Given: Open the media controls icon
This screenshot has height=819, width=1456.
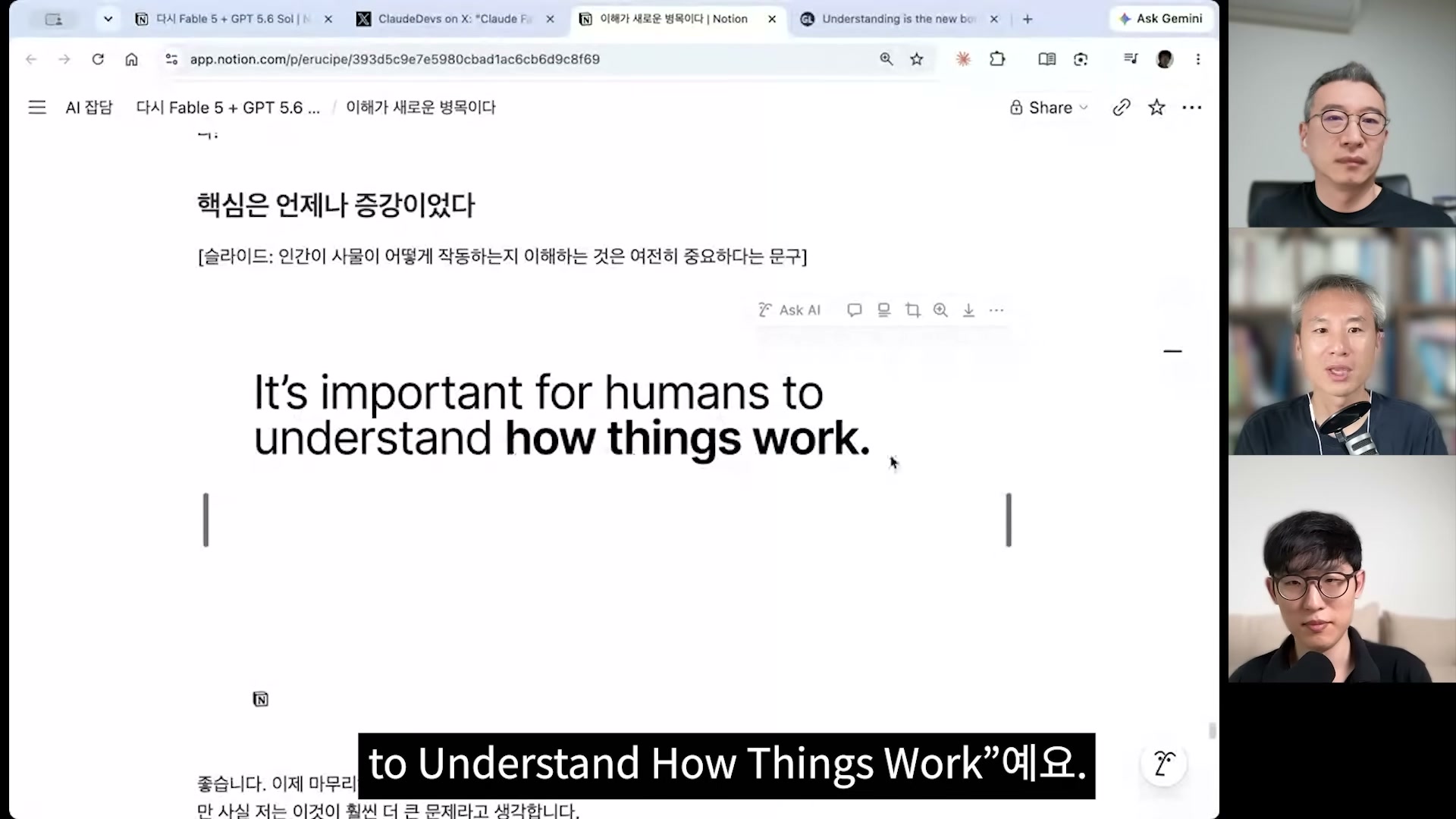Looking at the screenshot, I should click(1131, 59).
